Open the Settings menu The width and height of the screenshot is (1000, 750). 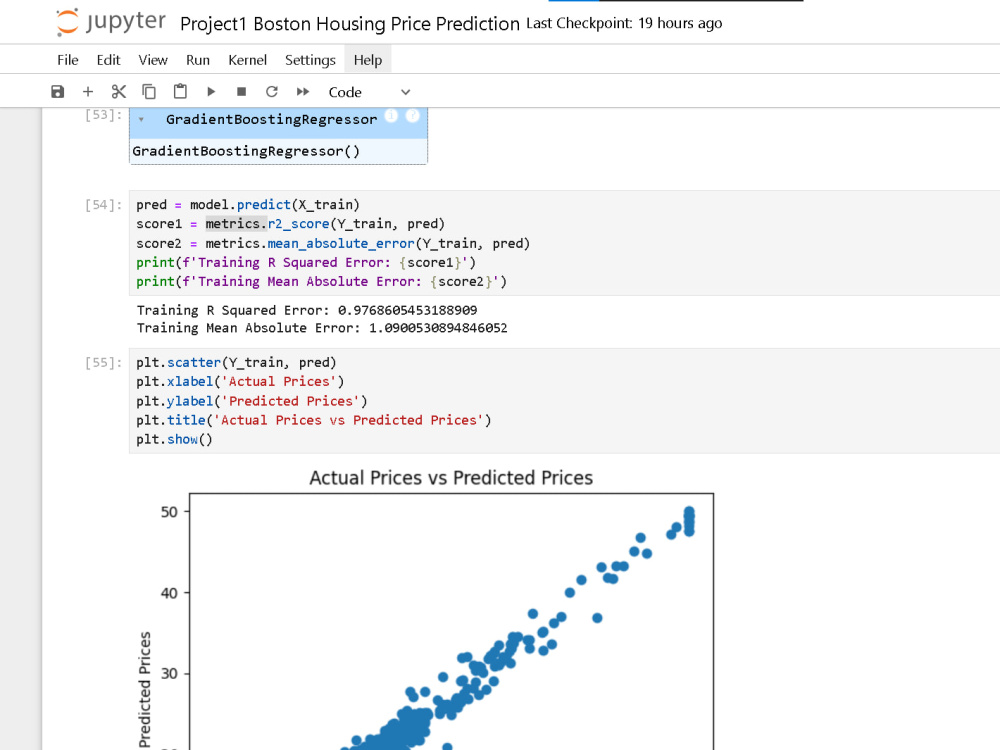(310, 60)
